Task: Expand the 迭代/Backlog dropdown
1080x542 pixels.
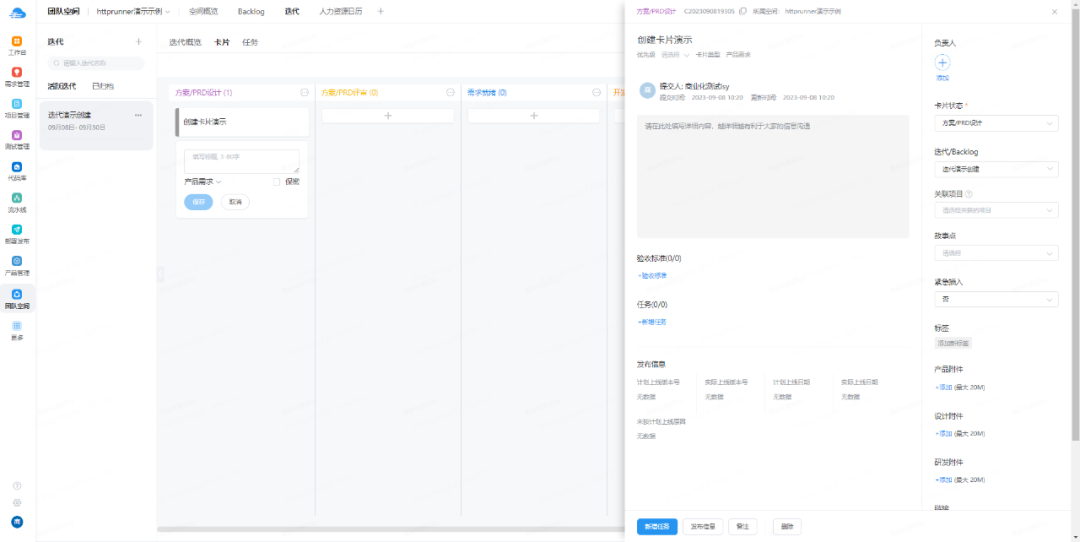Action: point(996,169)
